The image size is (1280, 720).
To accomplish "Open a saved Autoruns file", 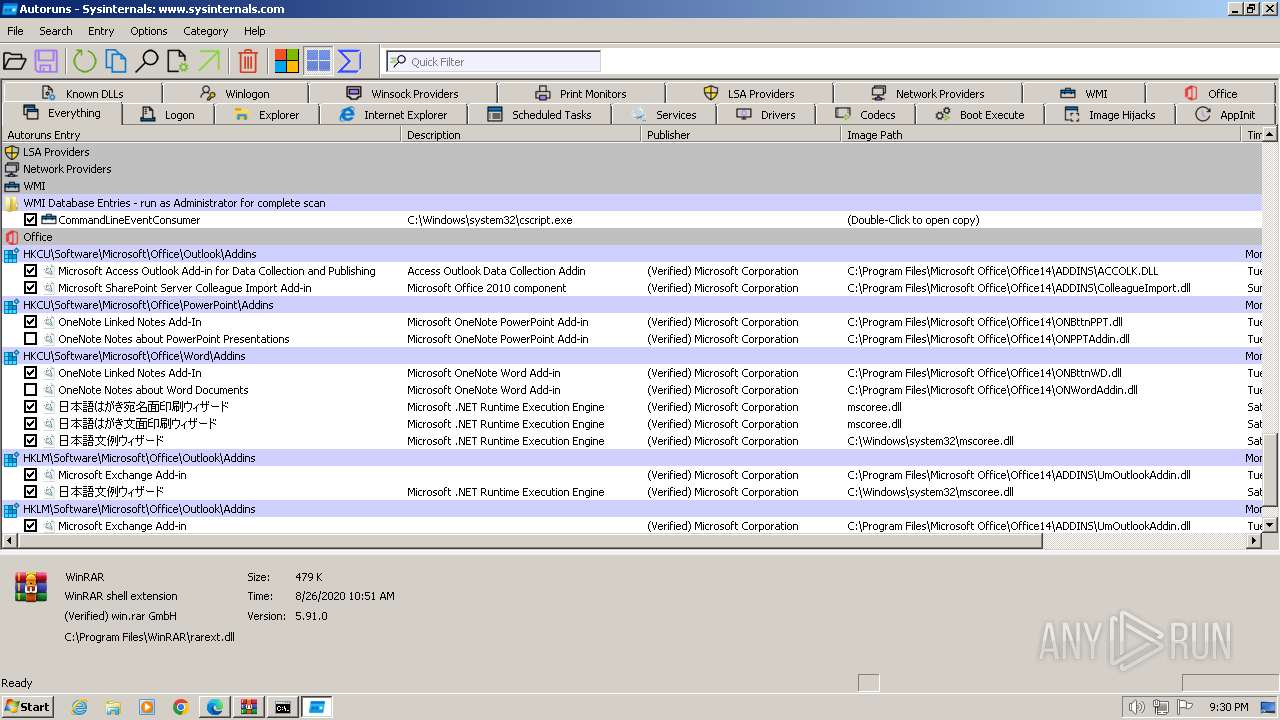I will click(15, 61).
